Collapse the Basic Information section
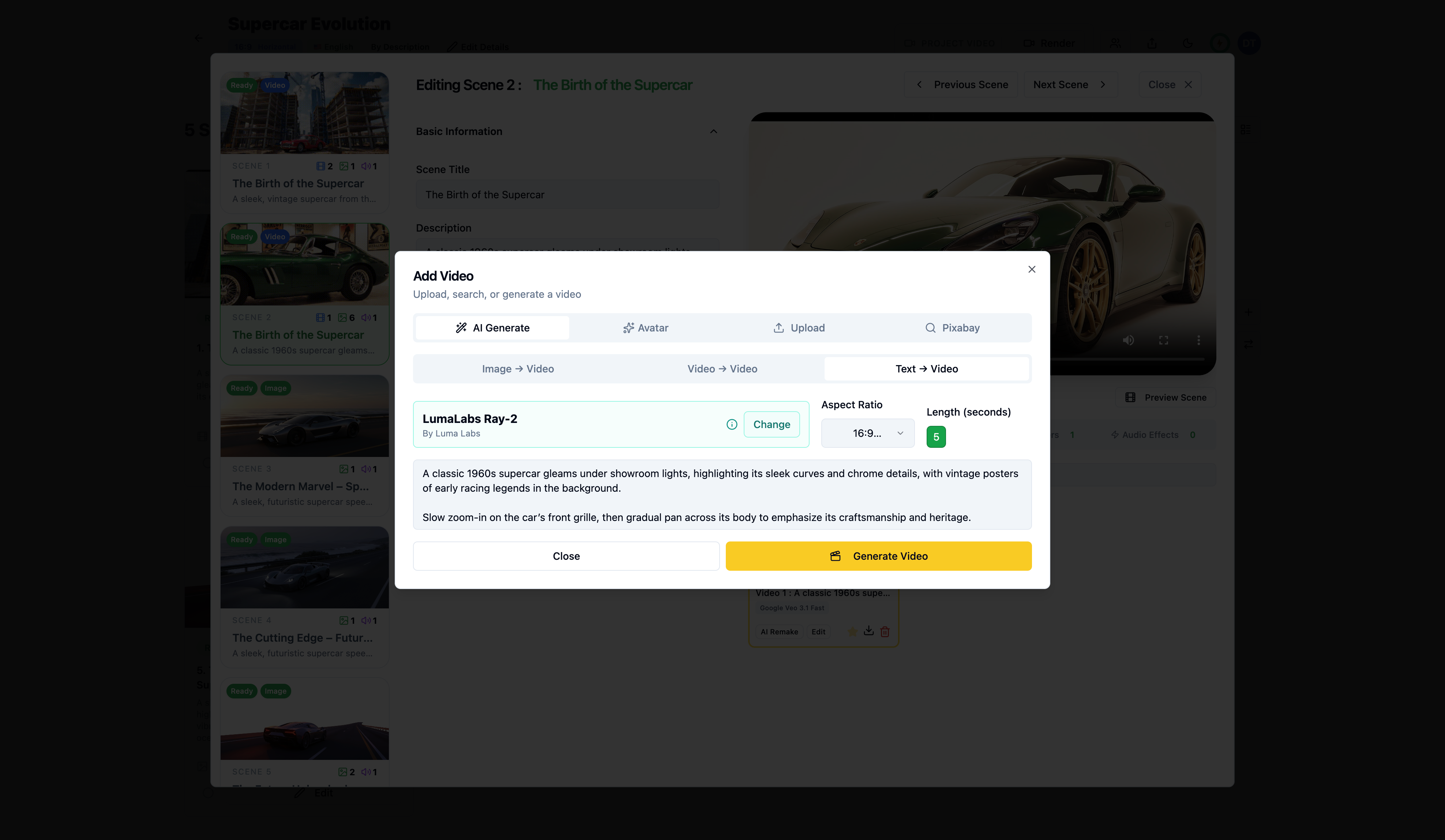 713,131
